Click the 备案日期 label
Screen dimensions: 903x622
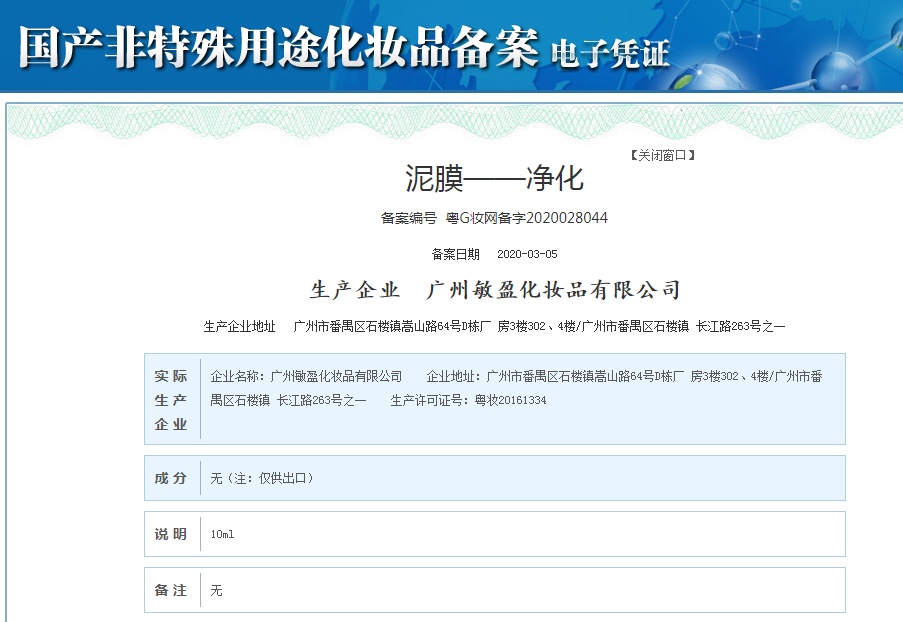(455, 255)
